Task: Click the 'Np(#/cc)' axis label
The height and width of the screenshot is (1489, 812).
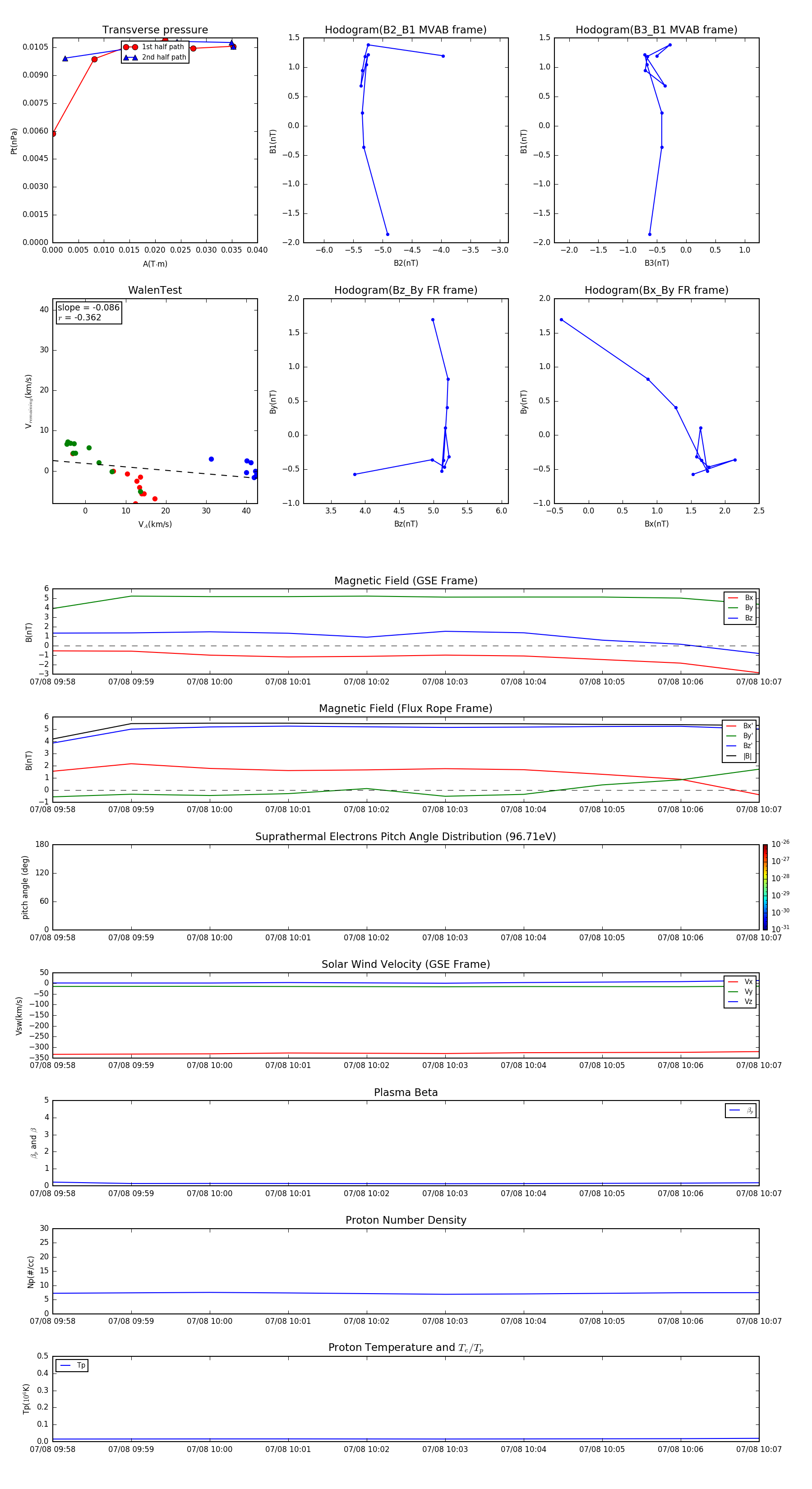Action: click(x=31, y=1272)
